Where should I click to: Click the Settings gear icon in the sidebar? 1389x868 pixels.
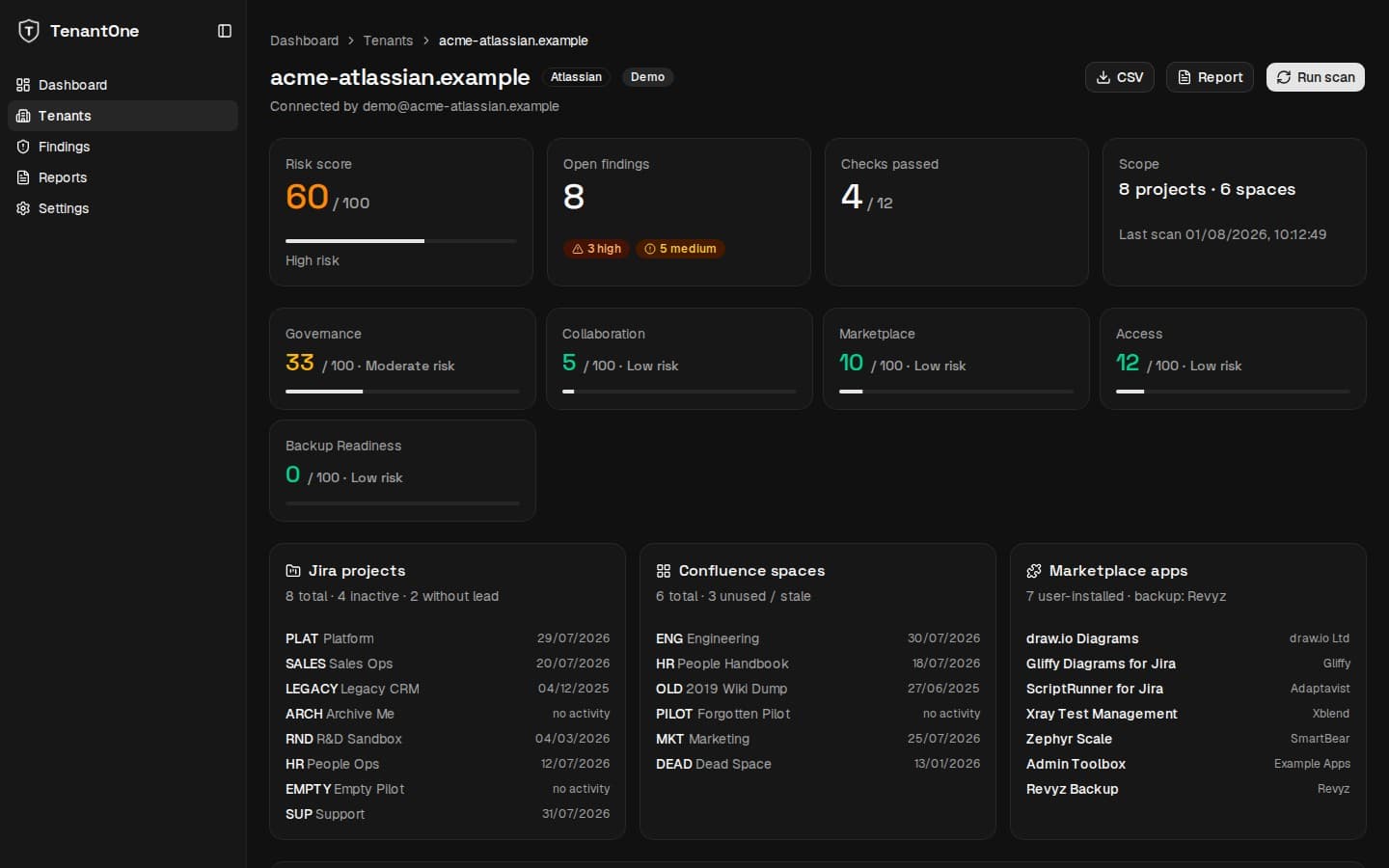click(23, 208)
